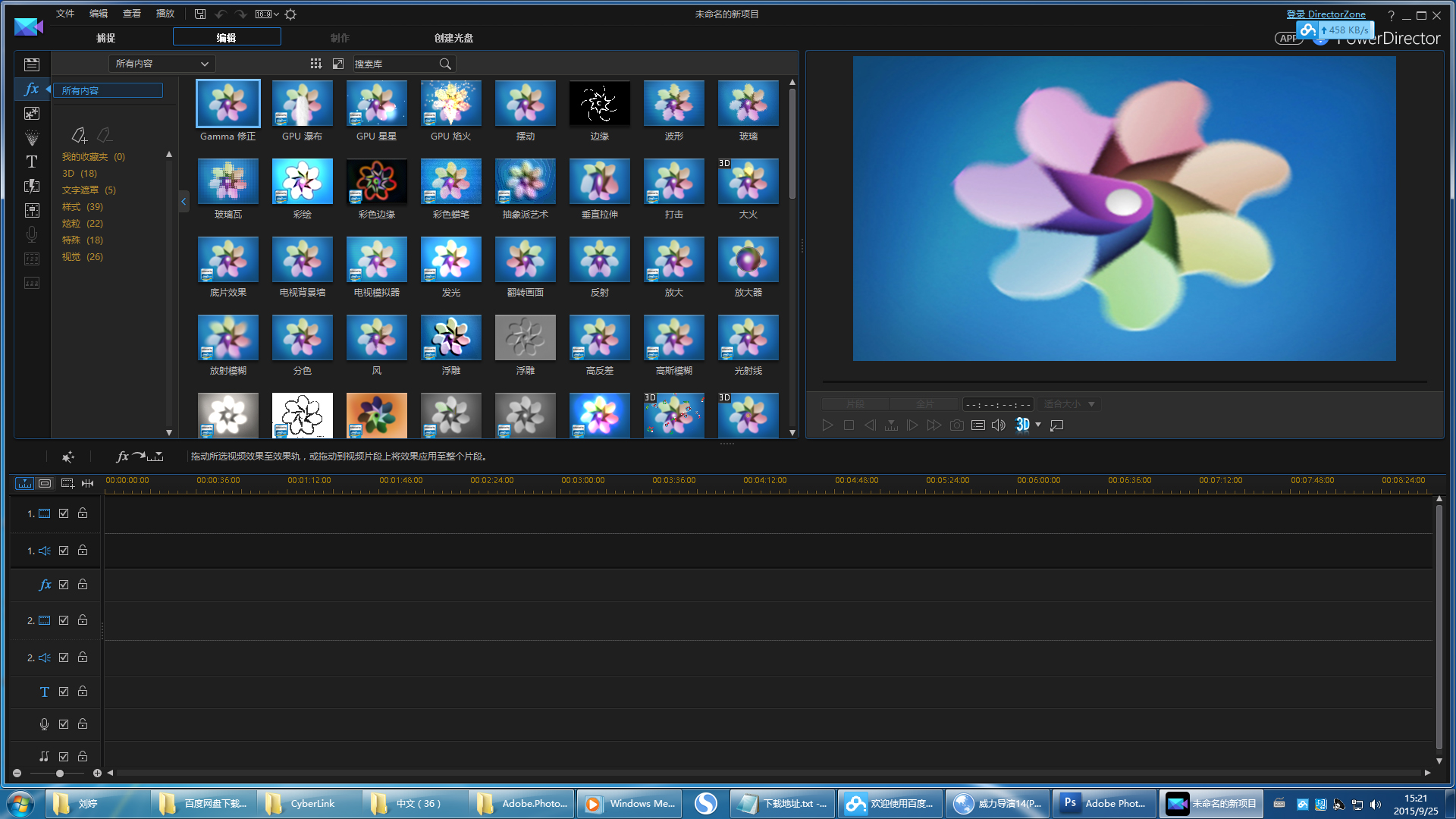Open the Transition Room icon
This screenshot has height=819, width=1456.
pyautogui.click(x=31, y=186)
